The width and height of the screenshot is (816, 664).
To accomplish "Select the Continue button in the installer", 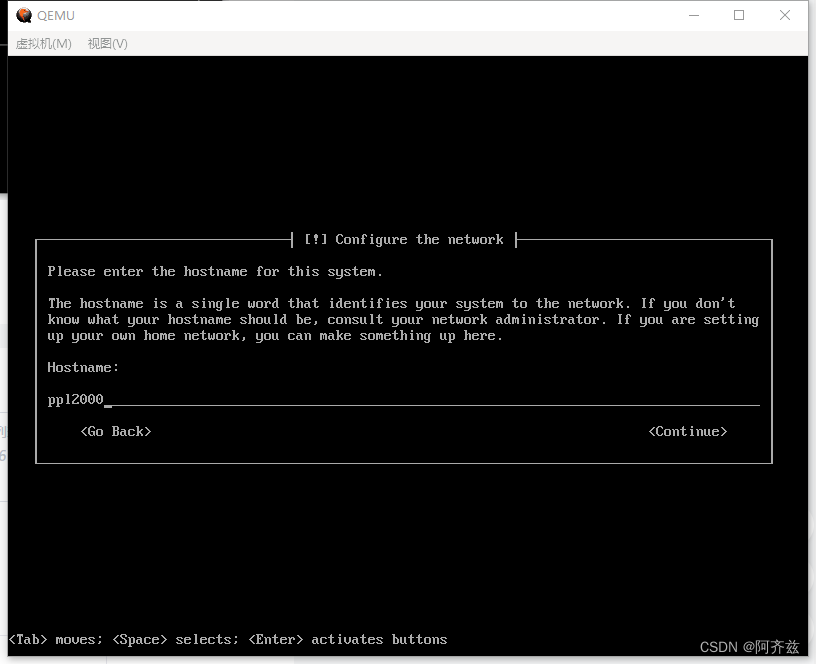I will (688, 431).
